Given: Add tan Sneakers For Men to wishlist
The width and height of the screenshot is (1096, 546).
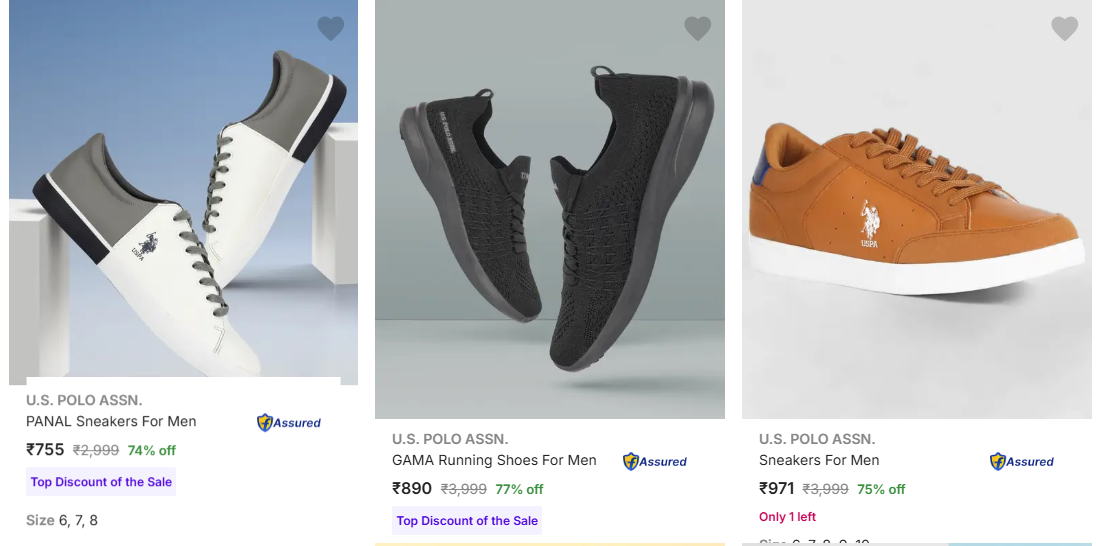Looking at the screenshot, I should pyautogui.click(x=1064, y=29).
